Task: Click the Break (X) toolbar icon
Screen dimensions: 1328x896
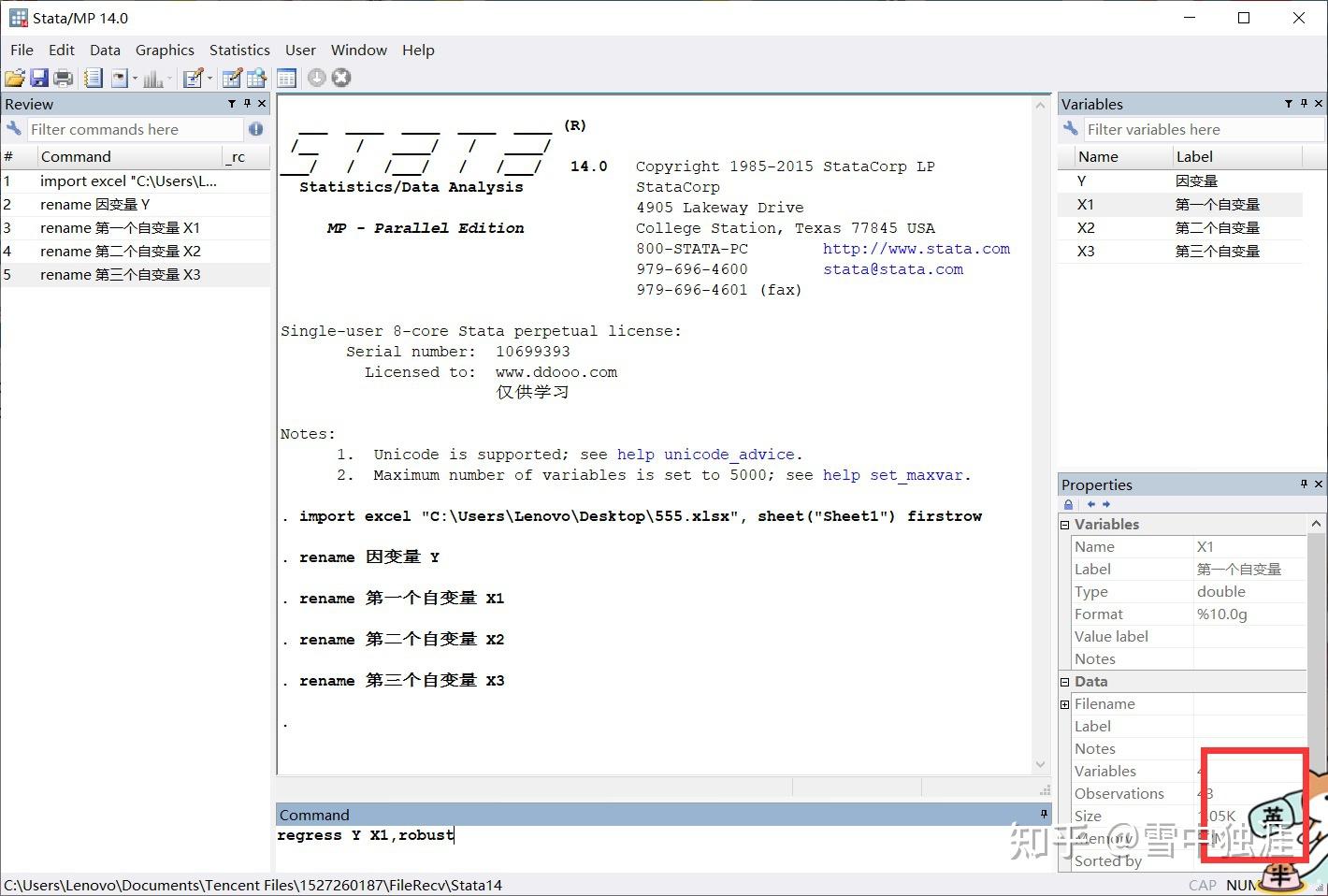Action: coord(341,78)
